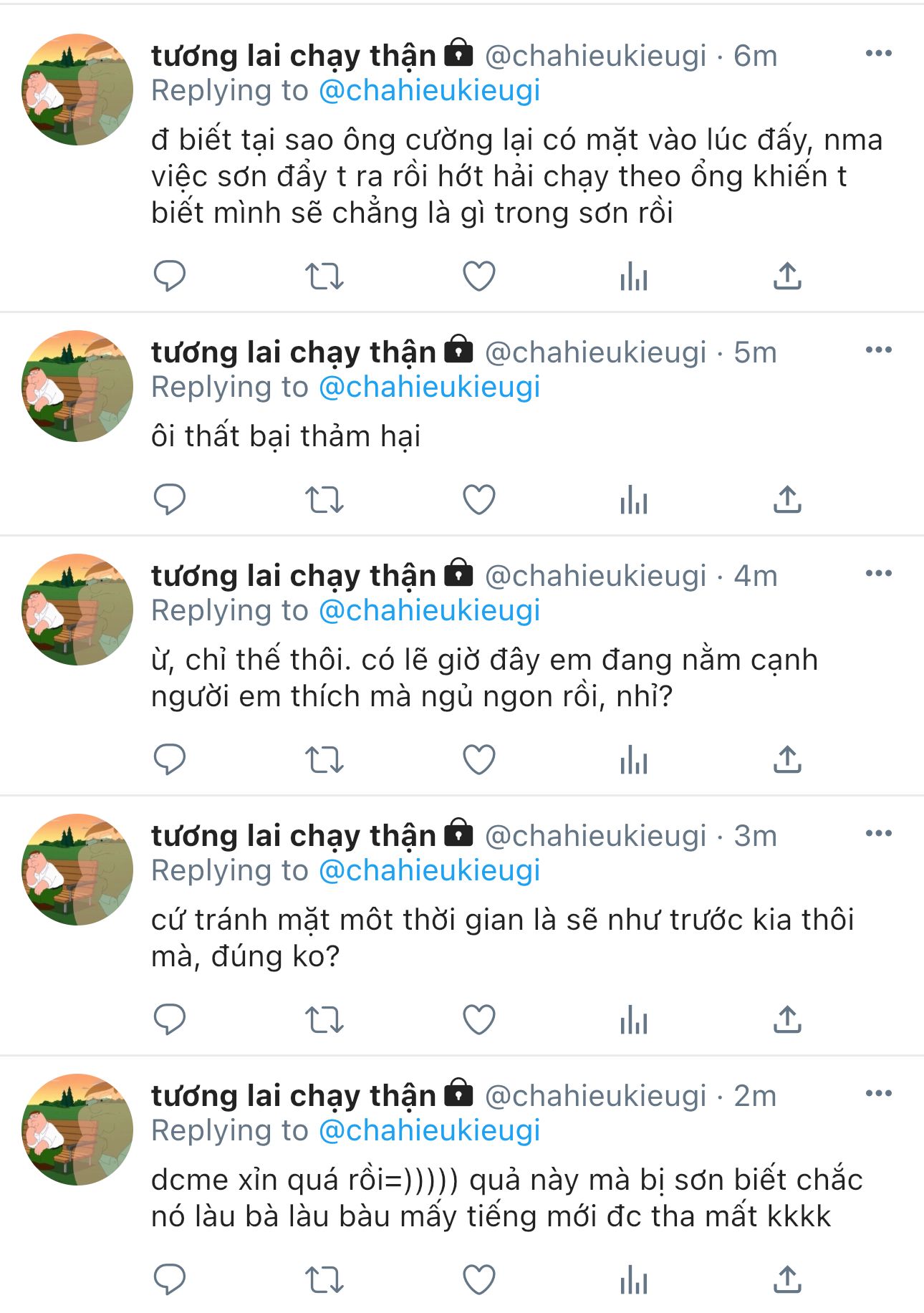Open the @chahieukieugi link in the 6m tweet

[429, 91]
